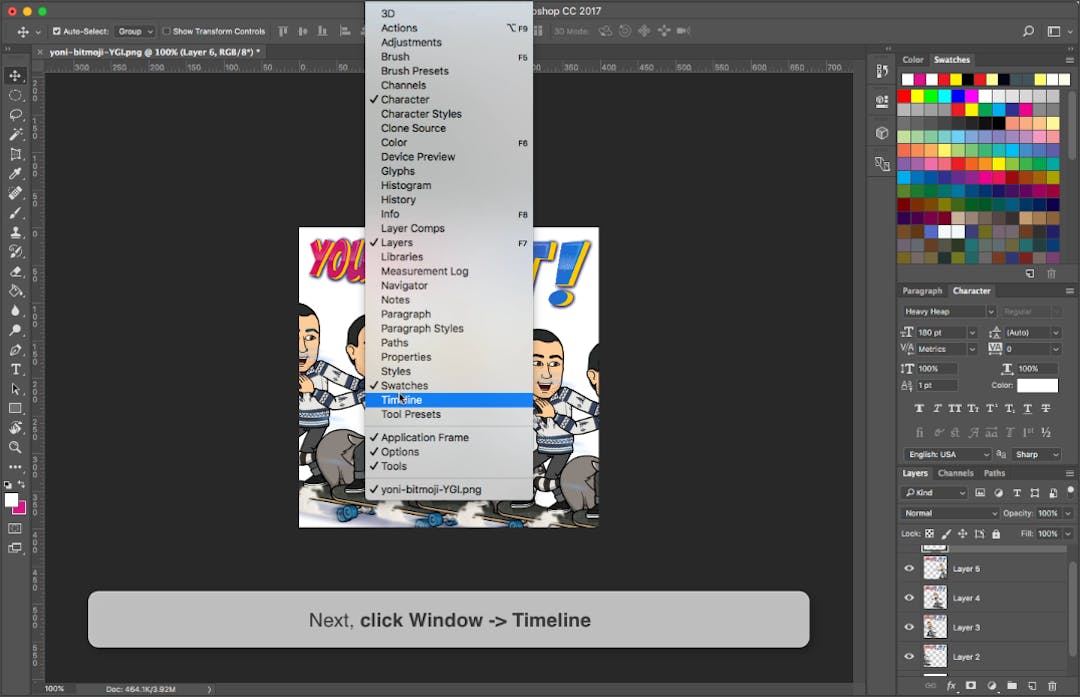Screen dimensions: 1080x697
Task: Enable lock transparent pixels in Layers panel
Action: click(x=929, y=532)
